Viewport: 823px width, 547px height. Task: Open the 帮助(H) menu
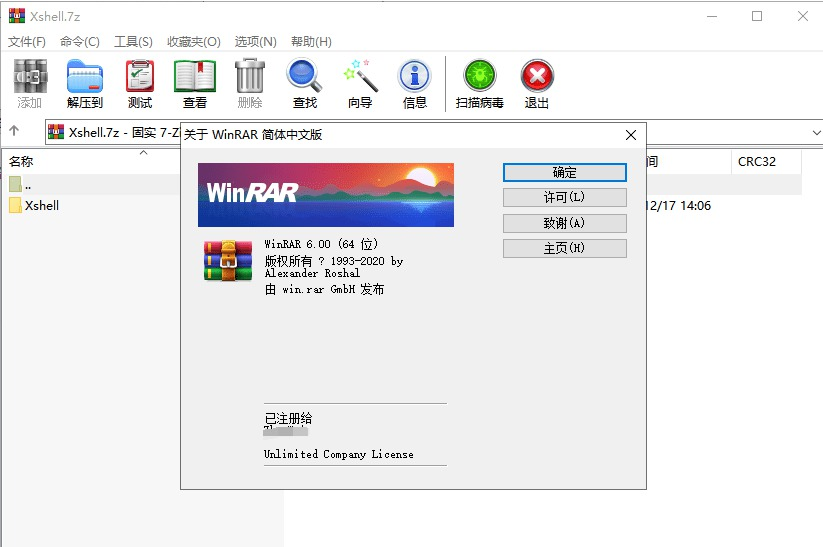coord(311,41)
